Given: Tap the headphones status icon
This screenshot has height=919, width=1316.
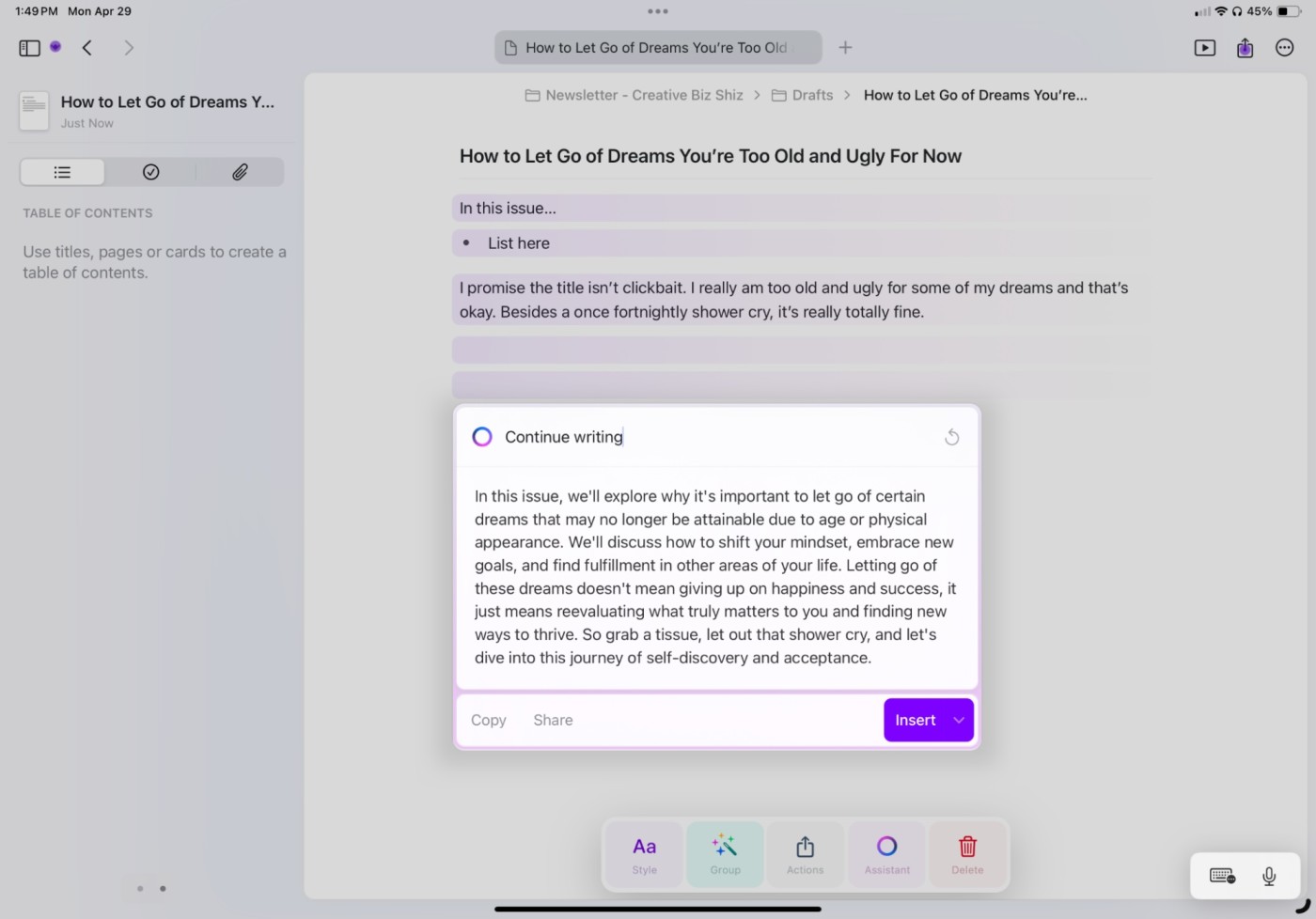Looking at the screenshot, I should (1237, 11).
